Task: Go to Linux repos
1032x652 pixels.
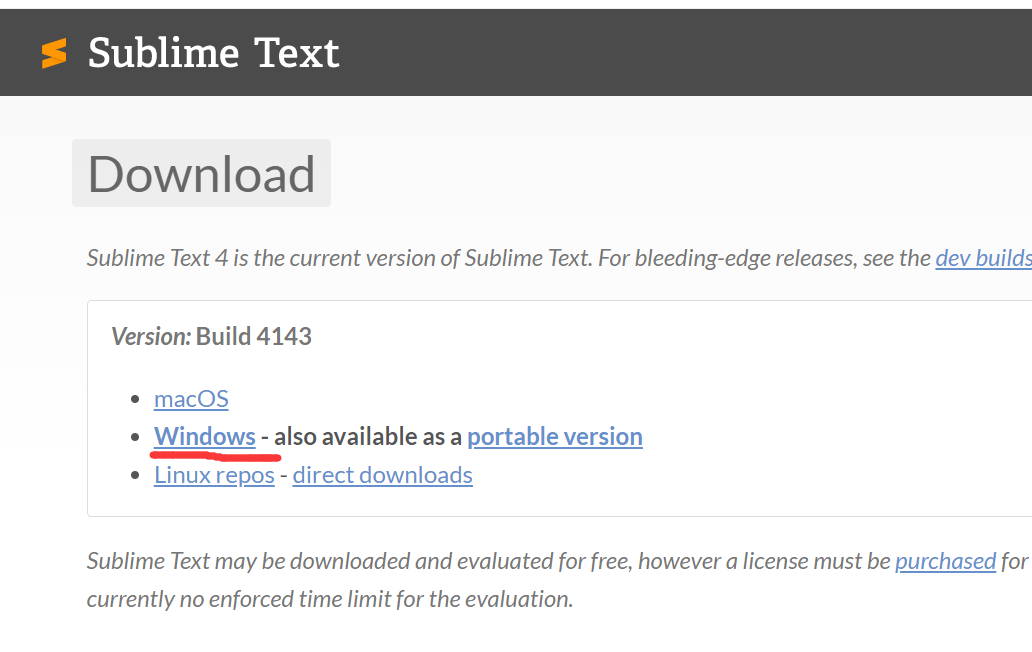Action: (x=214, y=475)
